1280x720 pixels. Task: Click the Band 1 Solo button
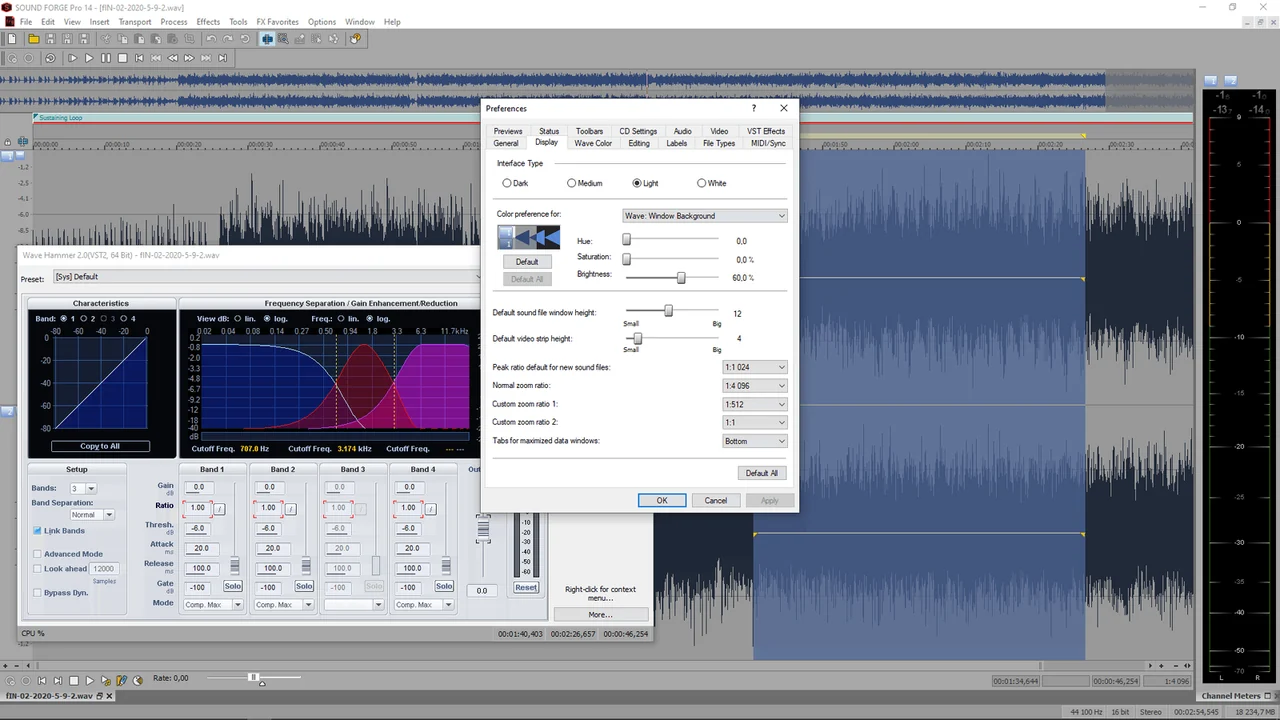coord(233,586)
